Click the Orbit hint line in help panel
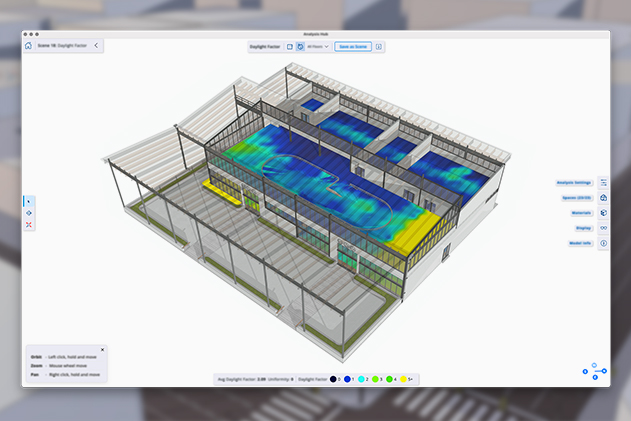This screenshot has height=421, width=631. point(64,357)
